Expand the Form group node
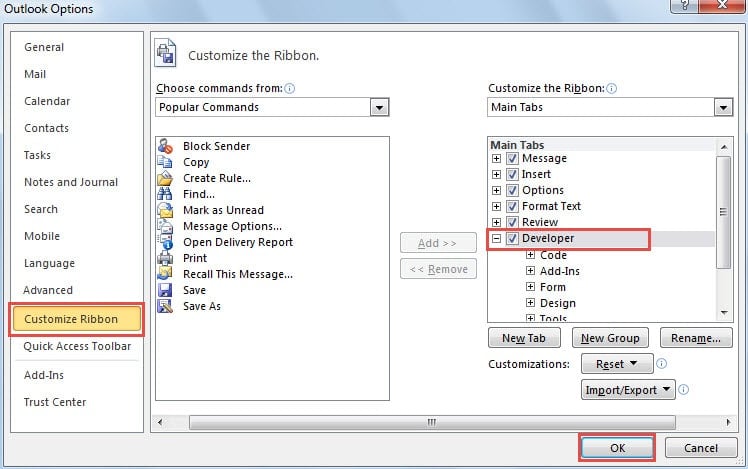 pos(530,287)
